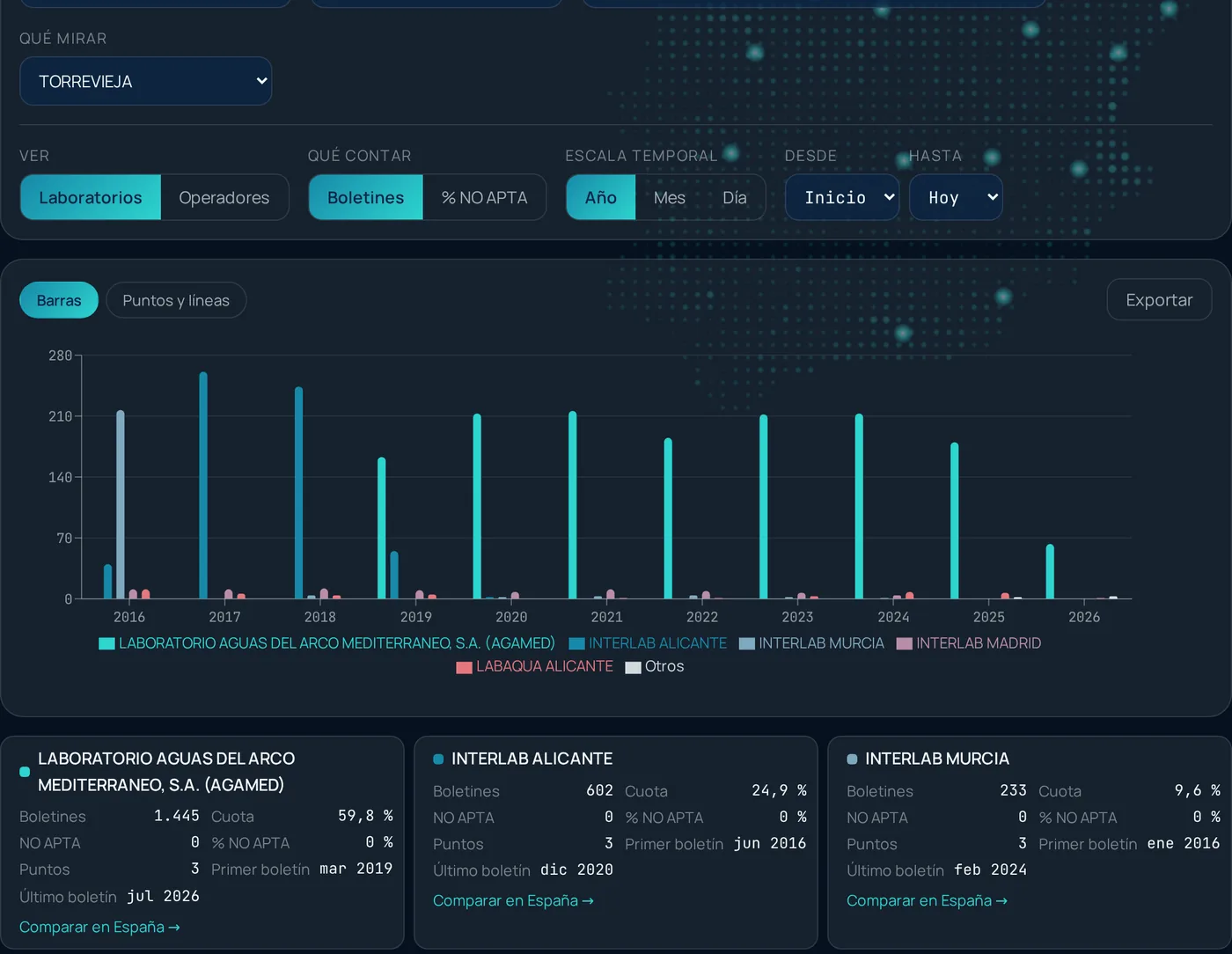
Task: Open the Inicio start date dropdown
Action: click(x=842, y=197)
